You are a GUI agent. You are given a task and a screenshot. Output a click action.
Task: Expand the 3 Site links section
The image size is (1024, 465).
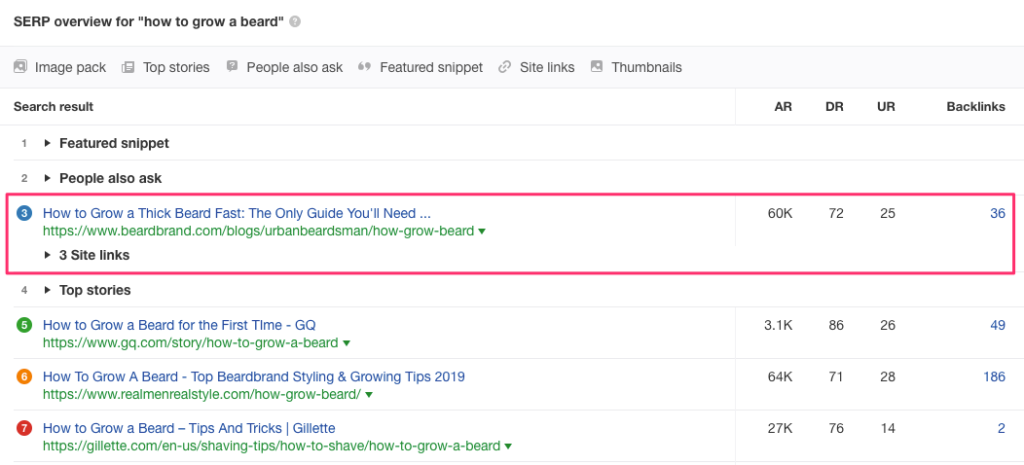(x=47, y=255)
